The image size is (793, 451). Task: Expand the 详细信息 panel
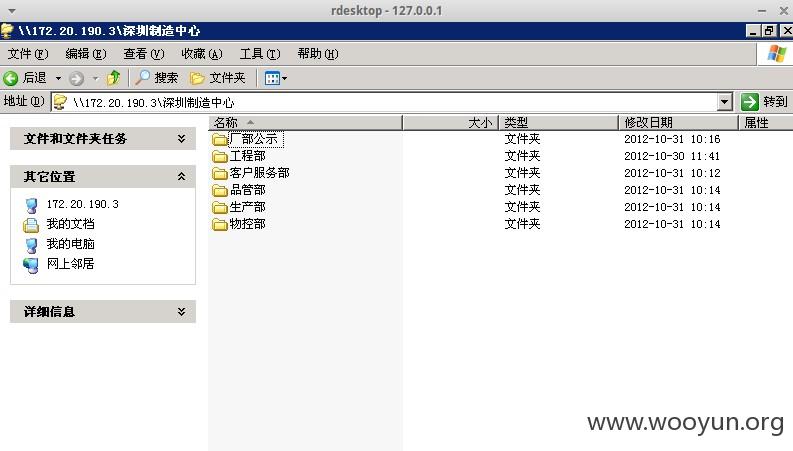(182, 311)
